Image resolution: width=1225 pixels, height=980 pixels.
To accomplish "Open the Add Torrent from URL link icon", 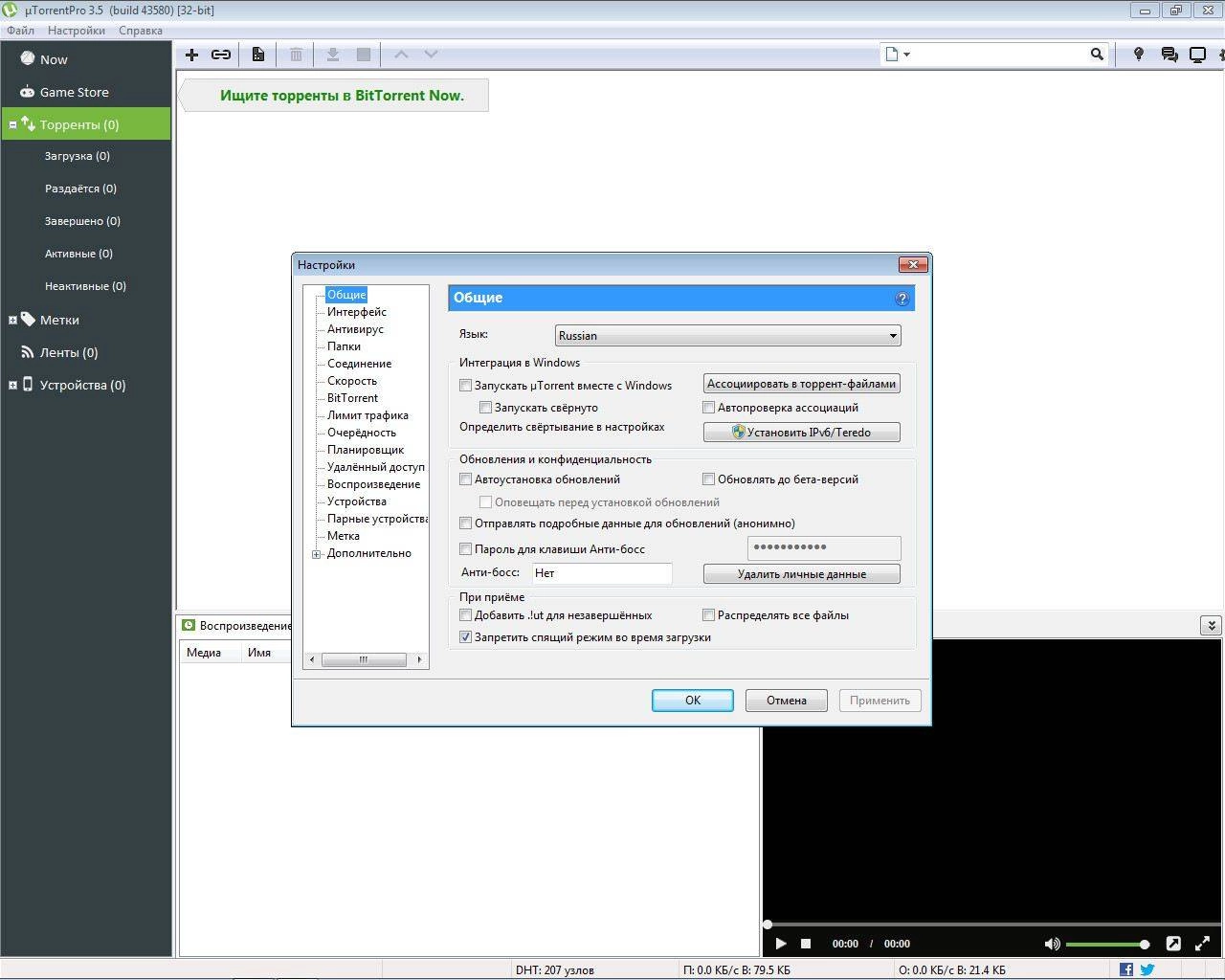I will tap(220, 54).
